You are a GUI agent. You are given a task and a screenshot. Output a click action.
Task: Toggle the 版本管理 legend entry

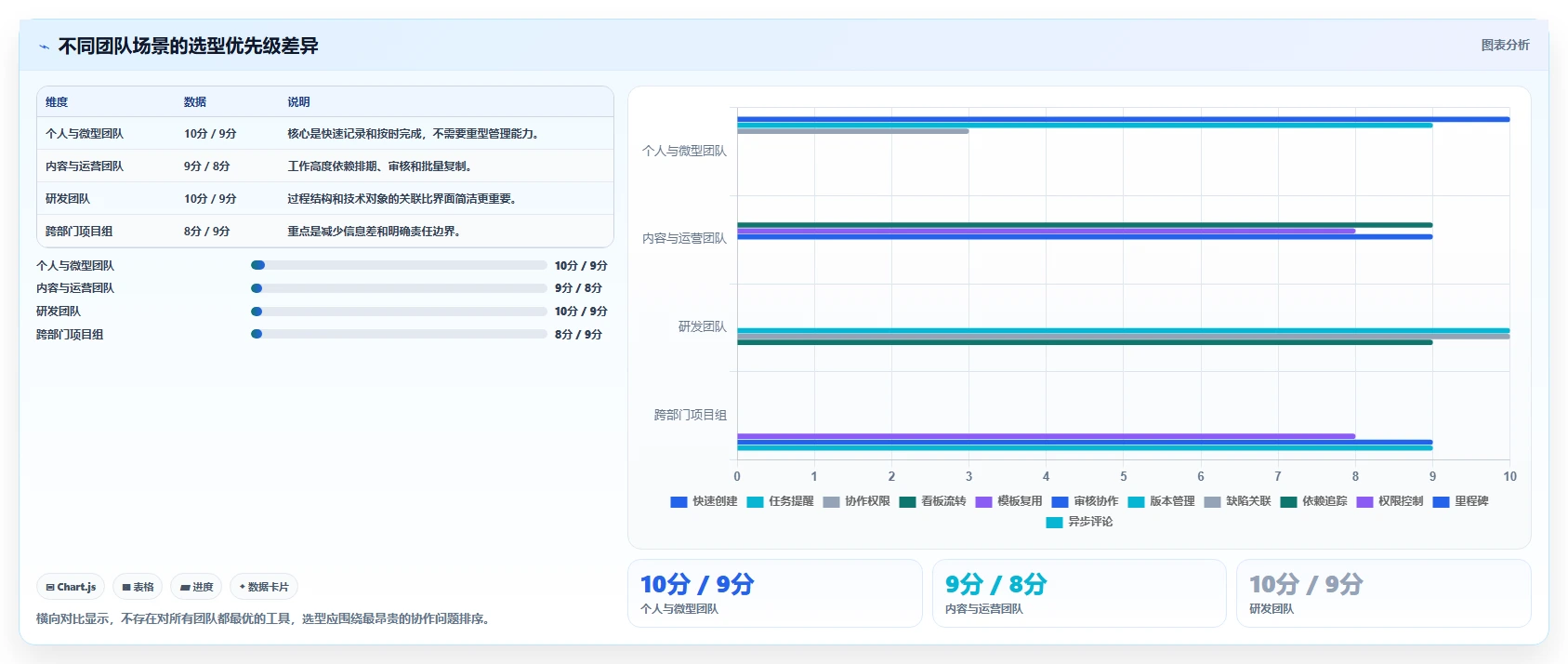[1161, 501]
